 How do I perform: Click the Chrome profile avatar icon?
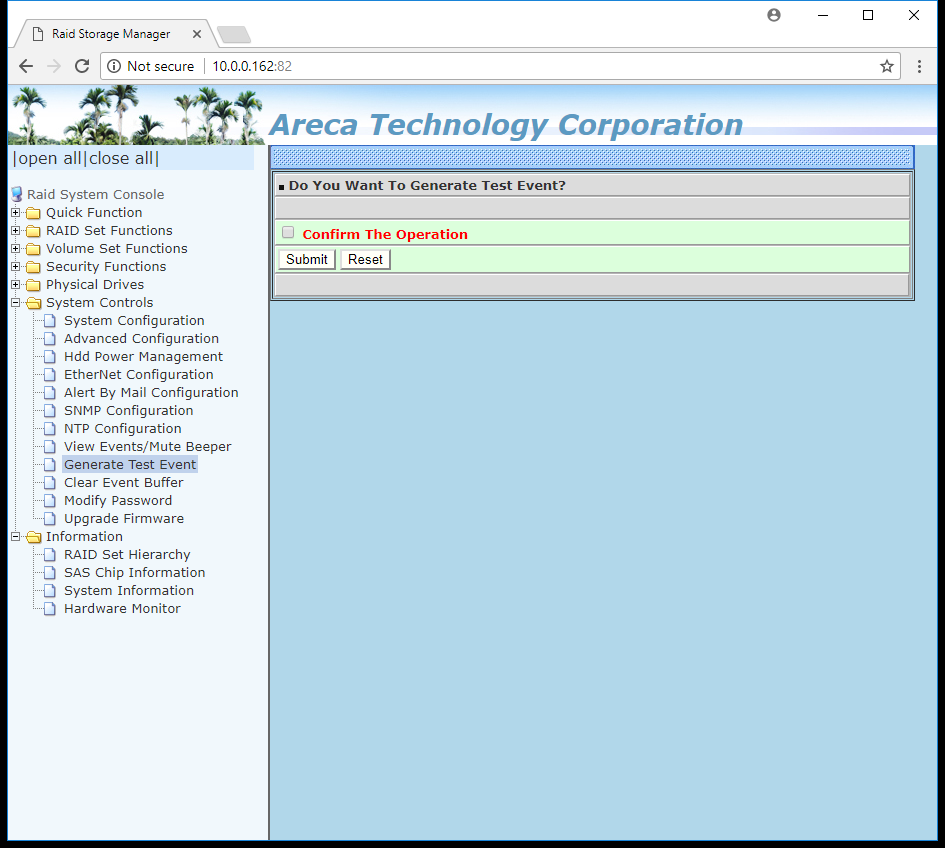[774, 15]
